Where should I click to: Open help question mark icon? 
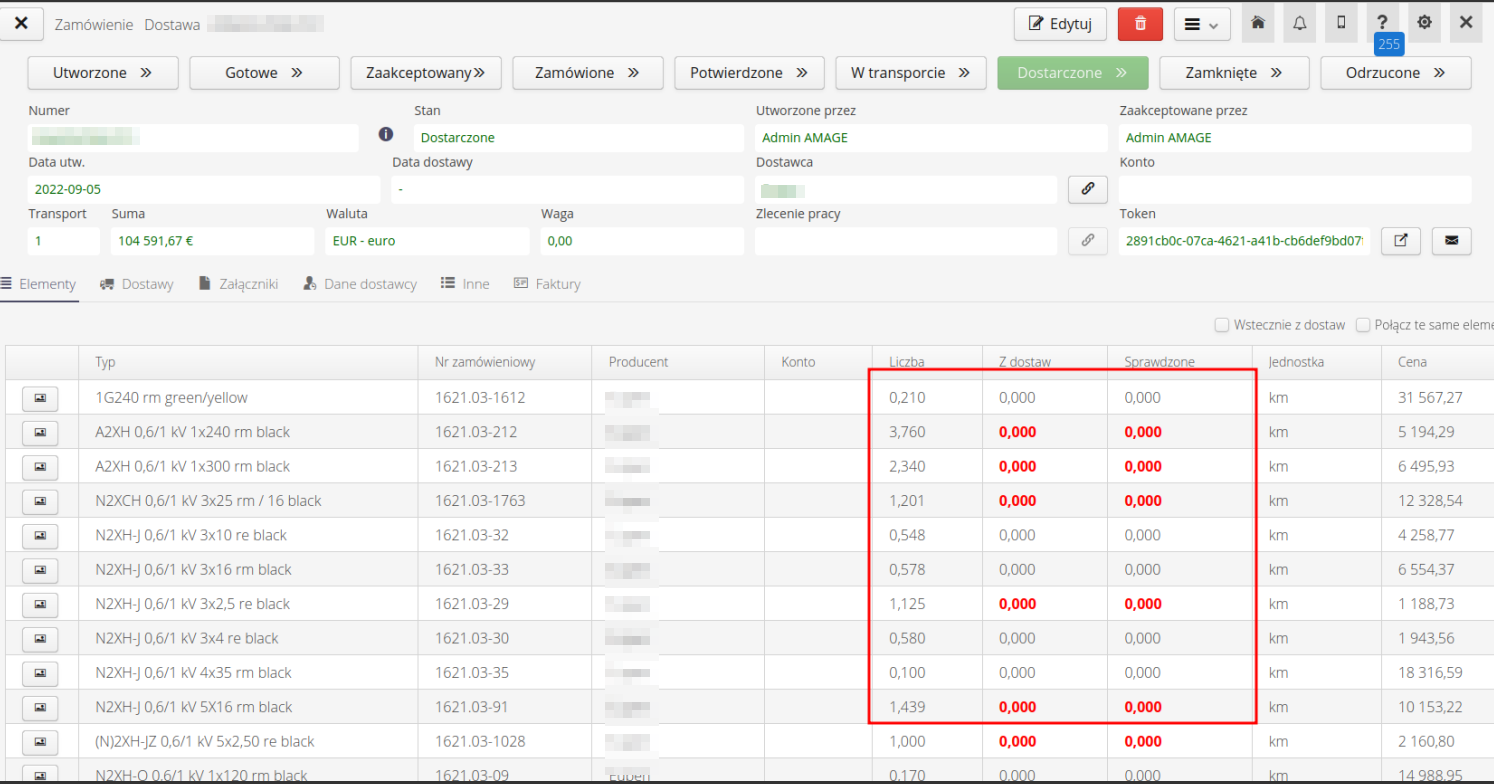1382,23
